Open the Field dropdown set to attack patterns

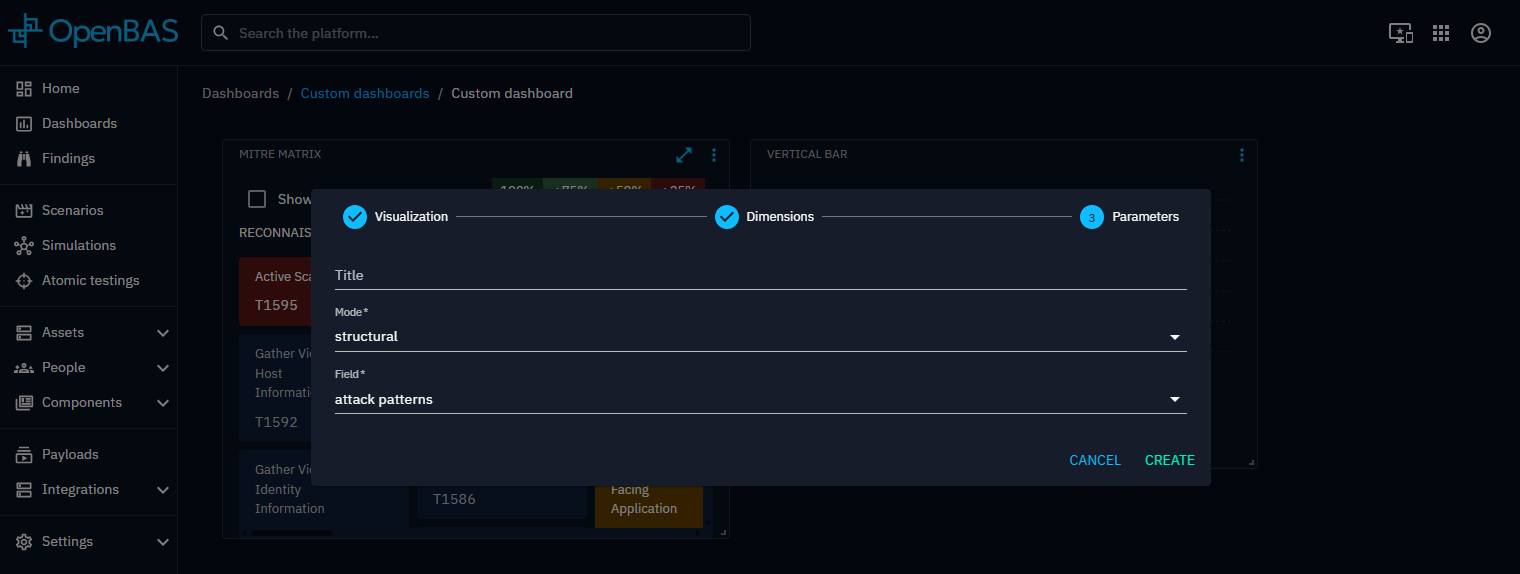(x=760, y=400)
